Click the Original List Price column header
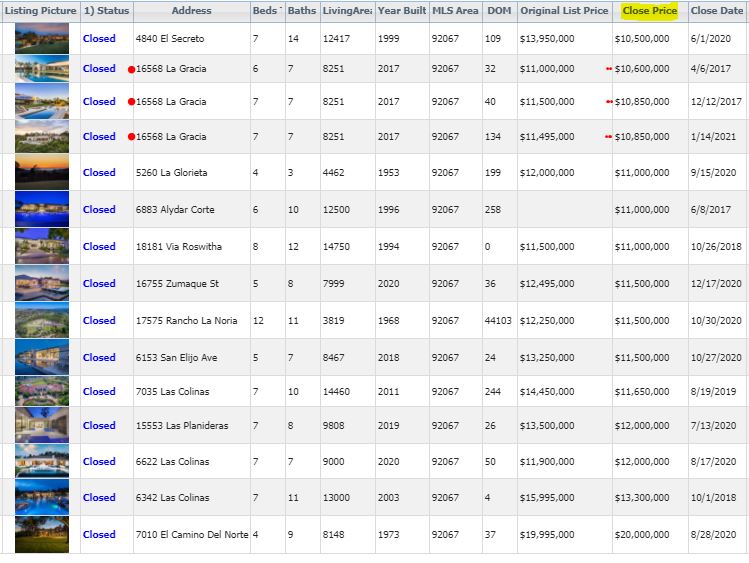 (564, 11)
